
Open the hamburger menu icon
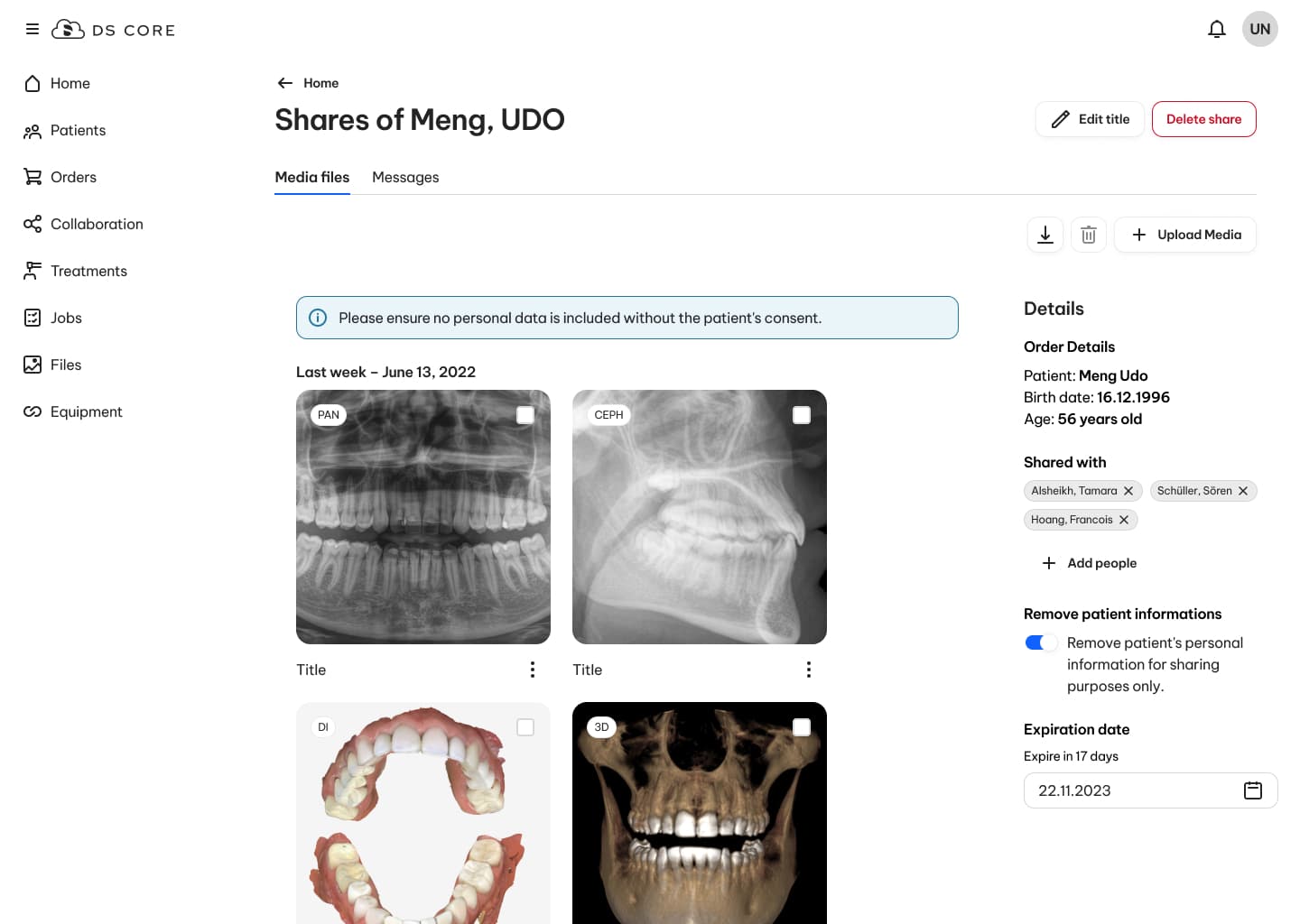point(32,29)
